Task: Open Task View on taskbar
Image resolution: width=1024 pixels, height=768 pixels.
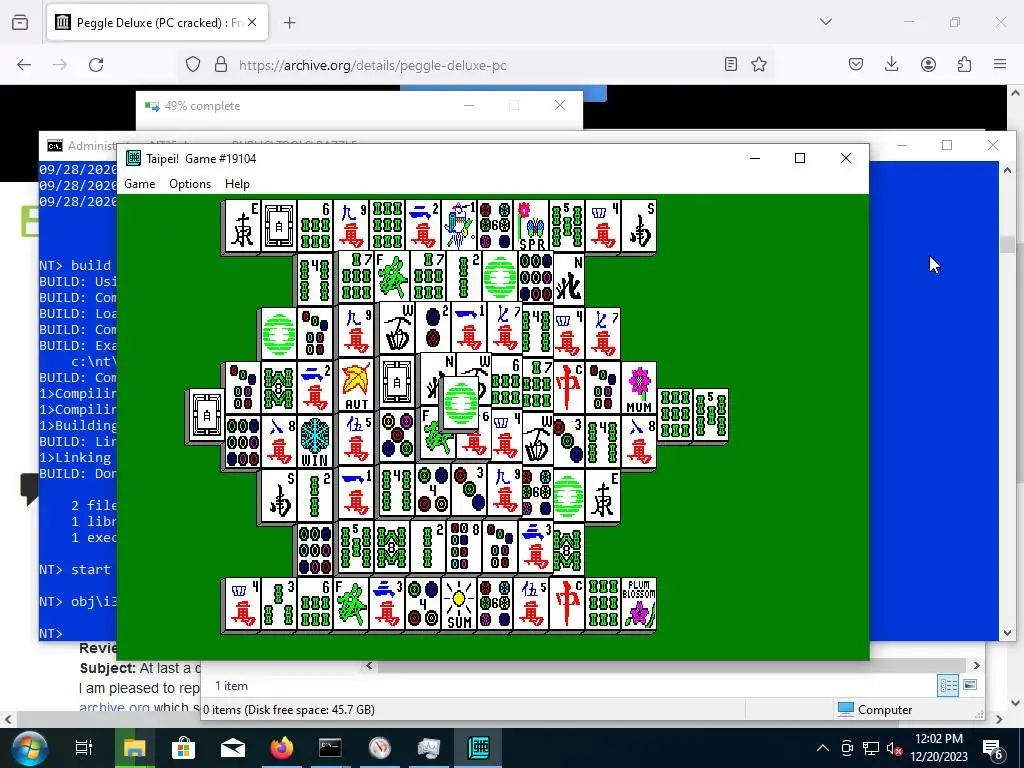Action: pos(84,748)
